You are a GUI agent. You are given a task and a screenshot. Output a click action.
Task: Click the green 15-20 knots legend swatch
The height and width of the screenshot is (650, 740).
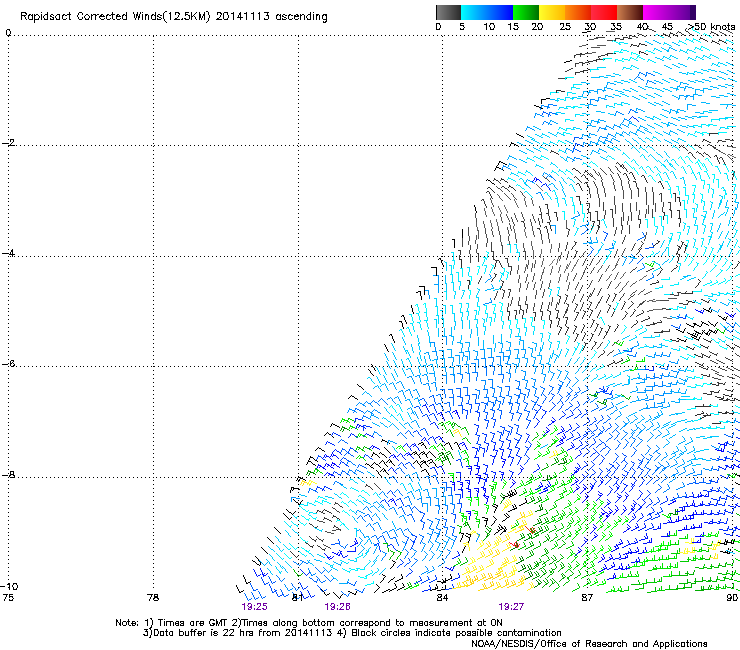click(526, 12)
